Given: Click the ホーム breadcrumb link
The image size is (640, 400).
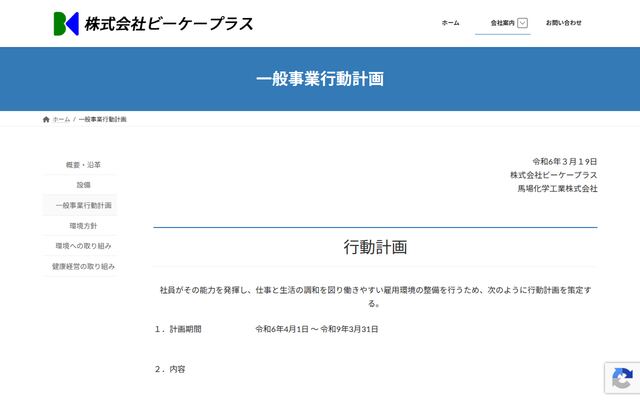Looking at the screenshot, I should [61, 119].
